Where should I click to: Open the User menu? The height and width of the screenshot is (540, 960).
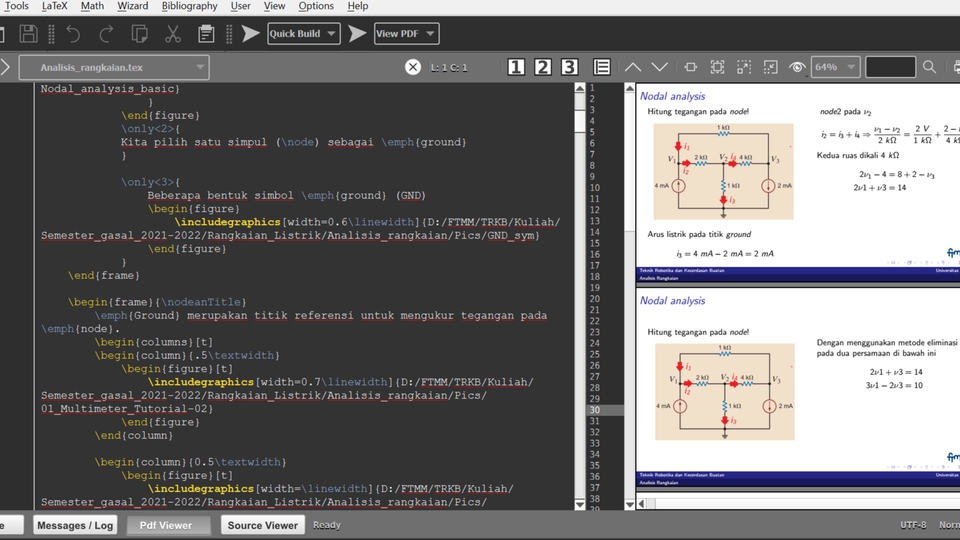tap(241, 6)
